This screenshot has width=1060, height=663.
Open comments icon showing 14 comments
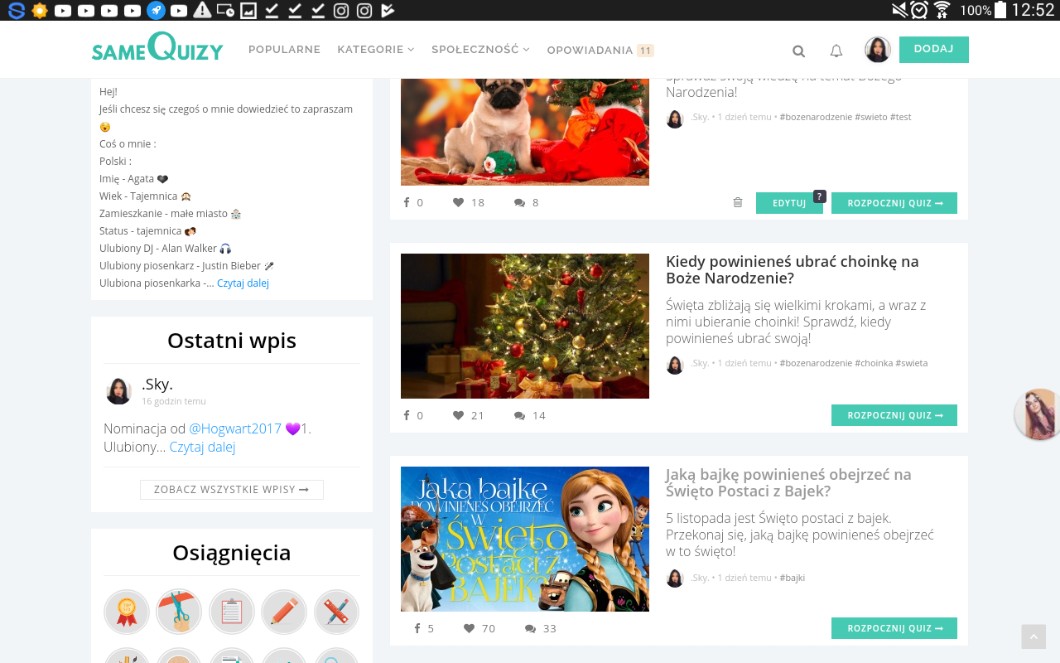point(520,416)
